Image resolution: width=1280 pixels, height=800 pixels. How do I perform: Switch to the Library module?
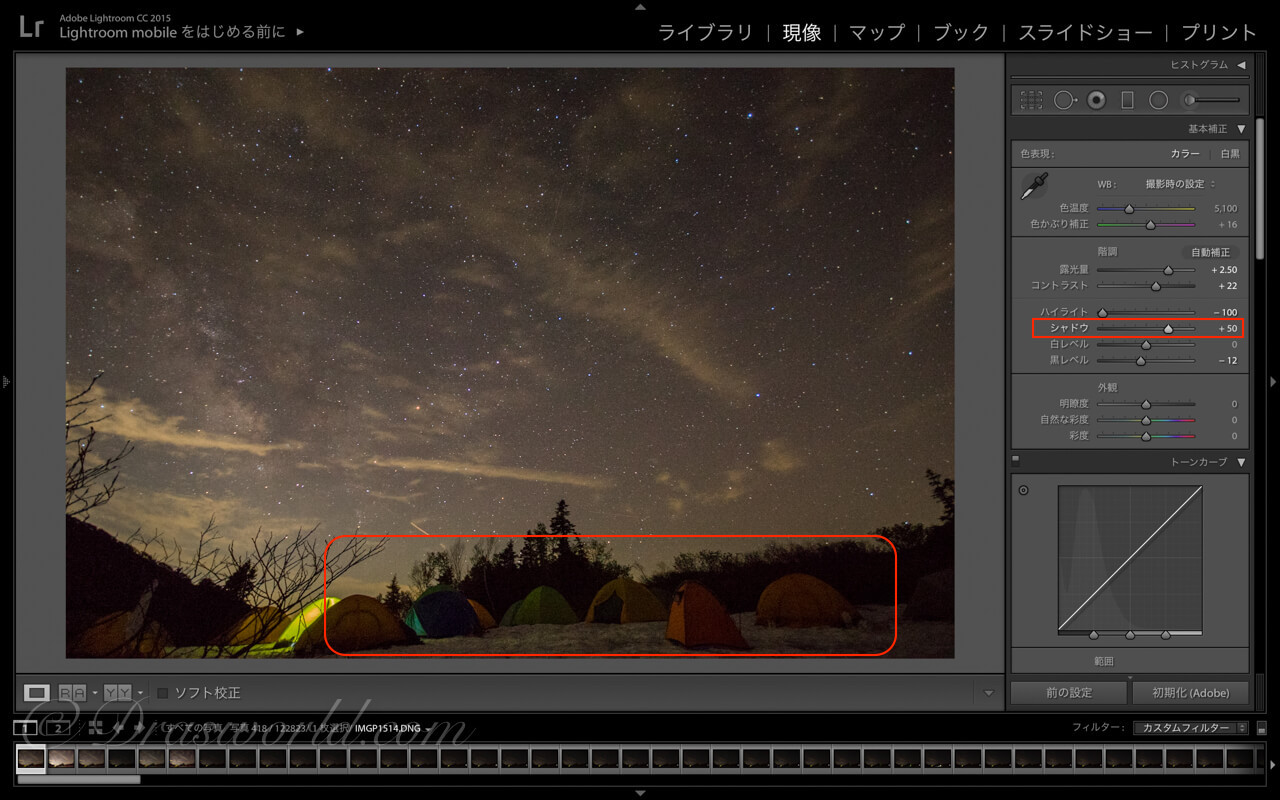coord(705,32)
